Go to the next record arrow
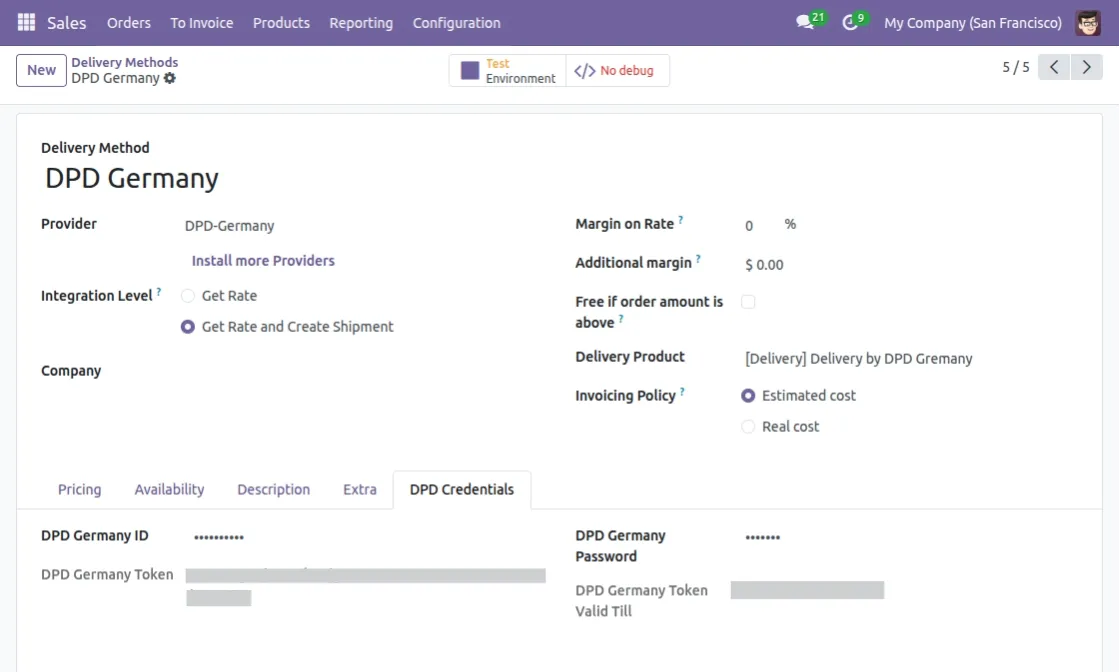This screenshot has width=1120, height=672. (1086, 67)
